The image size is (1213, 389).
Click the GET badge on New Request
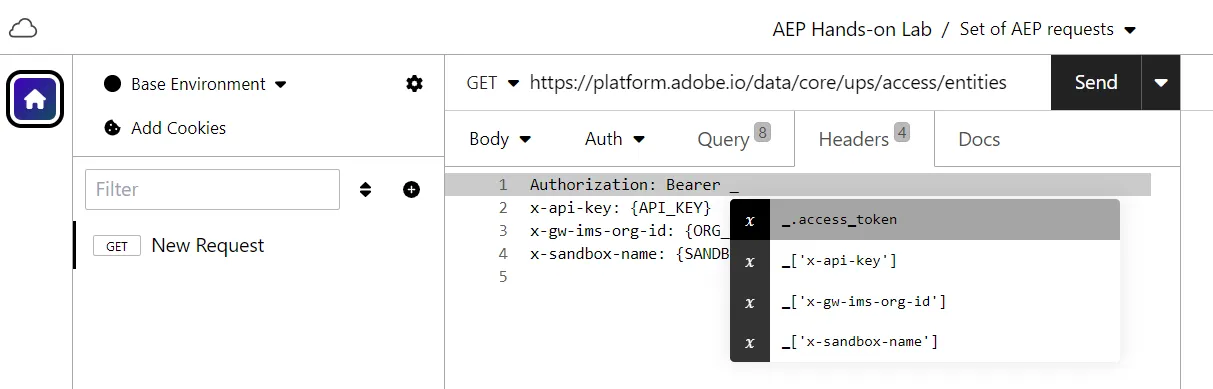pos(117,246)
